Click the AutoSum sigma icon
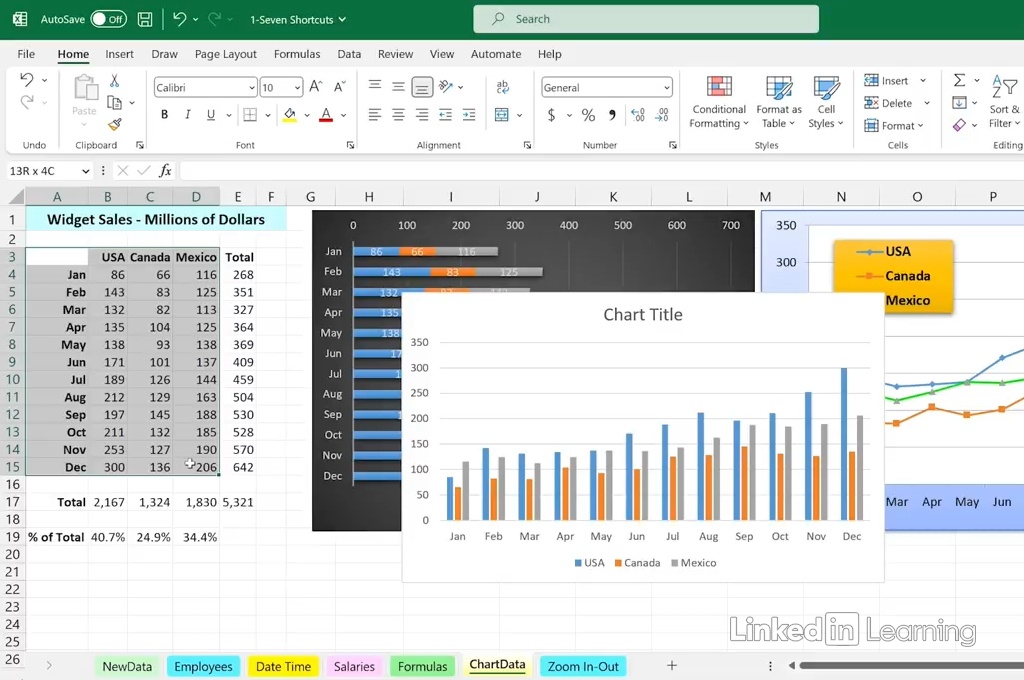 coord(960,81)
